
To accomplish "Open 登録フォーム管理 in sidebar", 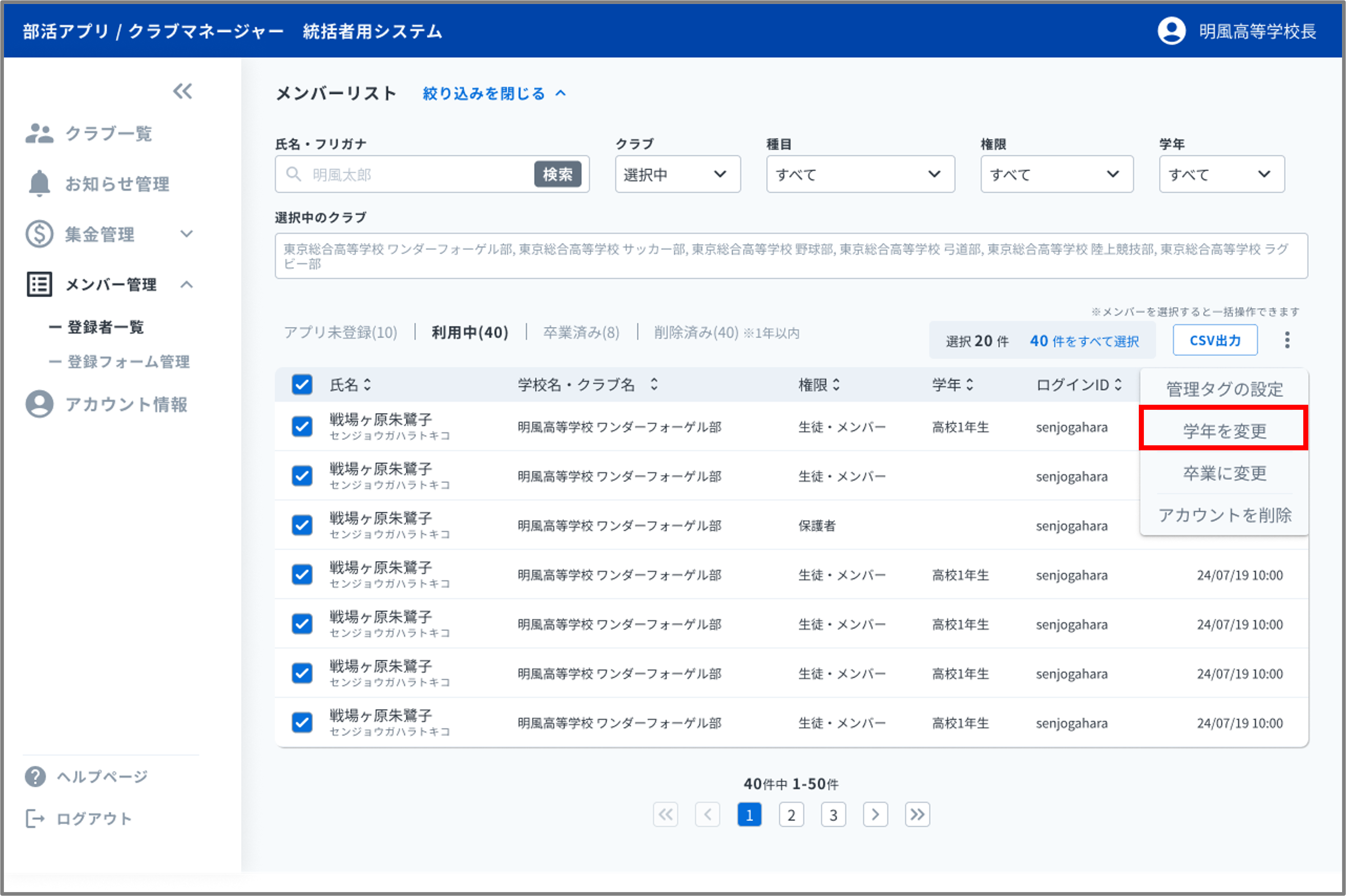I will point(128,361).
